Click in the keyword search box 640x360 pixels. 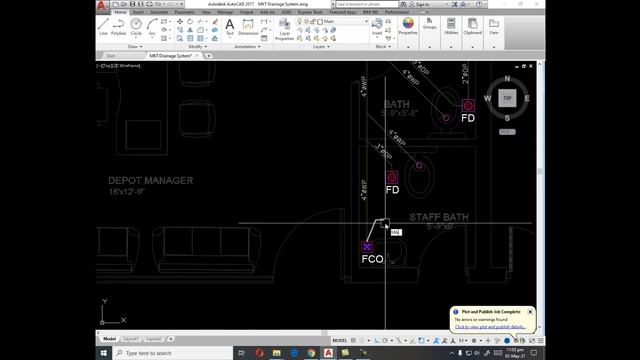367,4
